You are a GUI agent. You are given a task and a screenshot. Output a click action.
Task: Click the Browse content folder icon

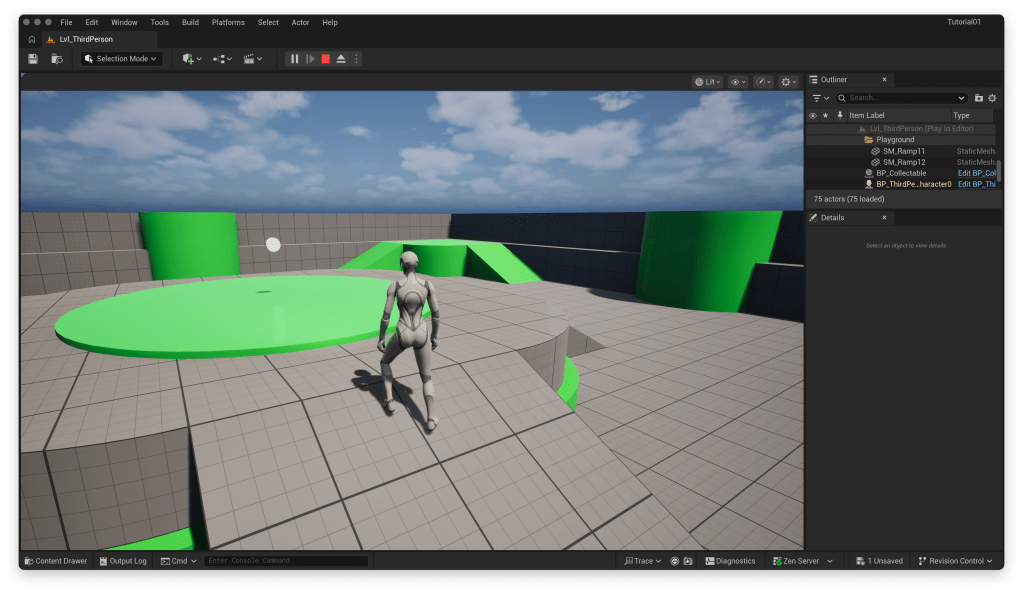point(57,59)
